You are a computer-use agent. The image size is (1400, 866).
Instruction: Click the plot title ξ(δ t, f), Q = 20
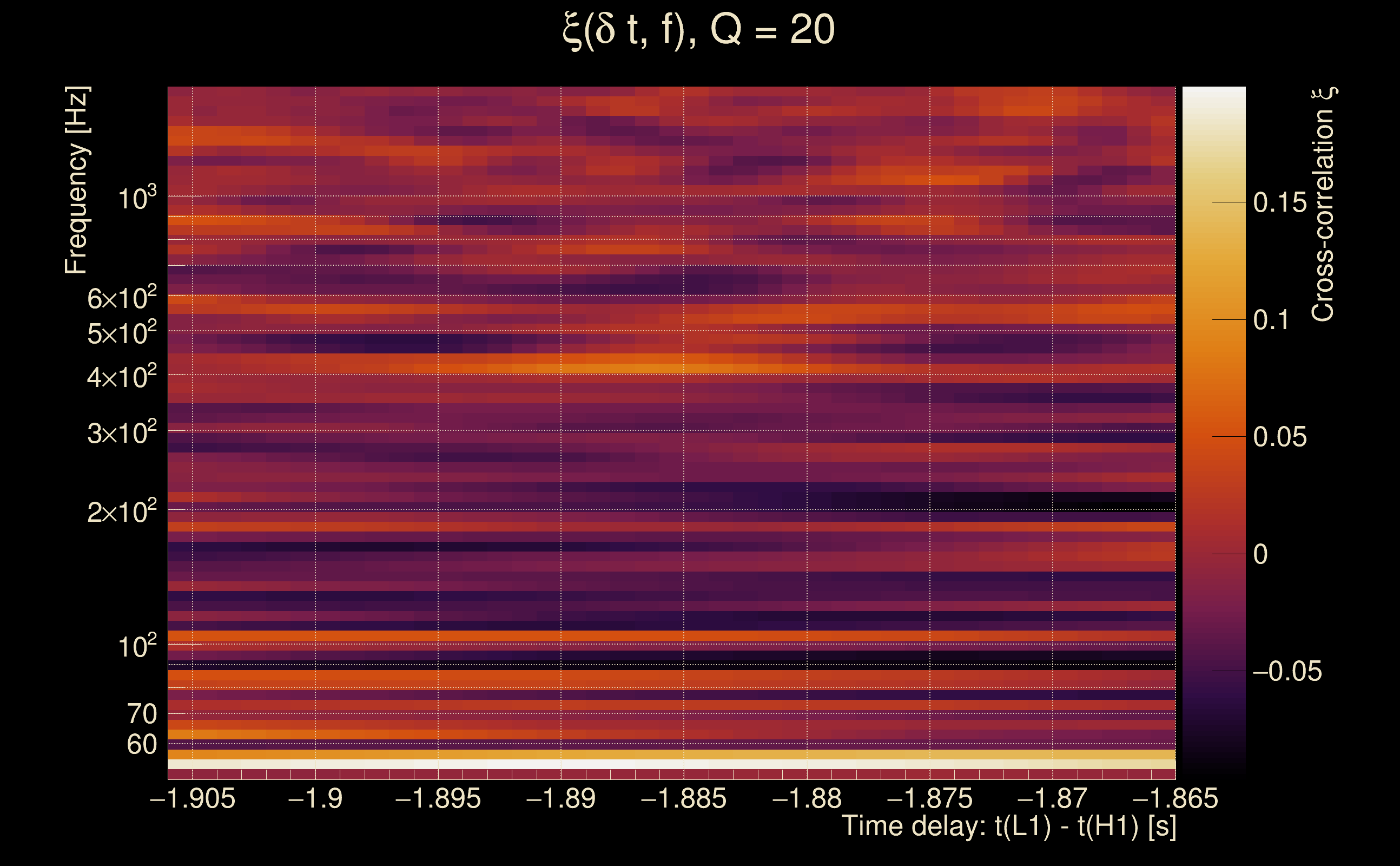coord(699,30)
